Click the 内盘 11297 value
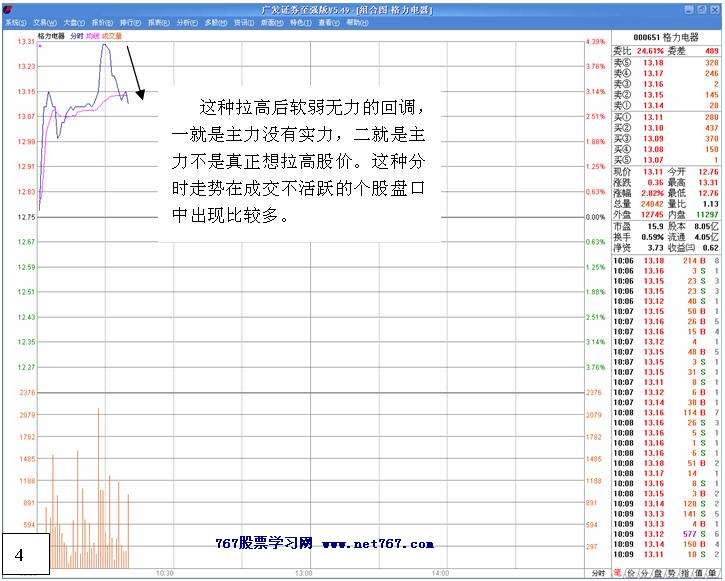Viewport: 725px width, 581px height. [x=707, y=214]
